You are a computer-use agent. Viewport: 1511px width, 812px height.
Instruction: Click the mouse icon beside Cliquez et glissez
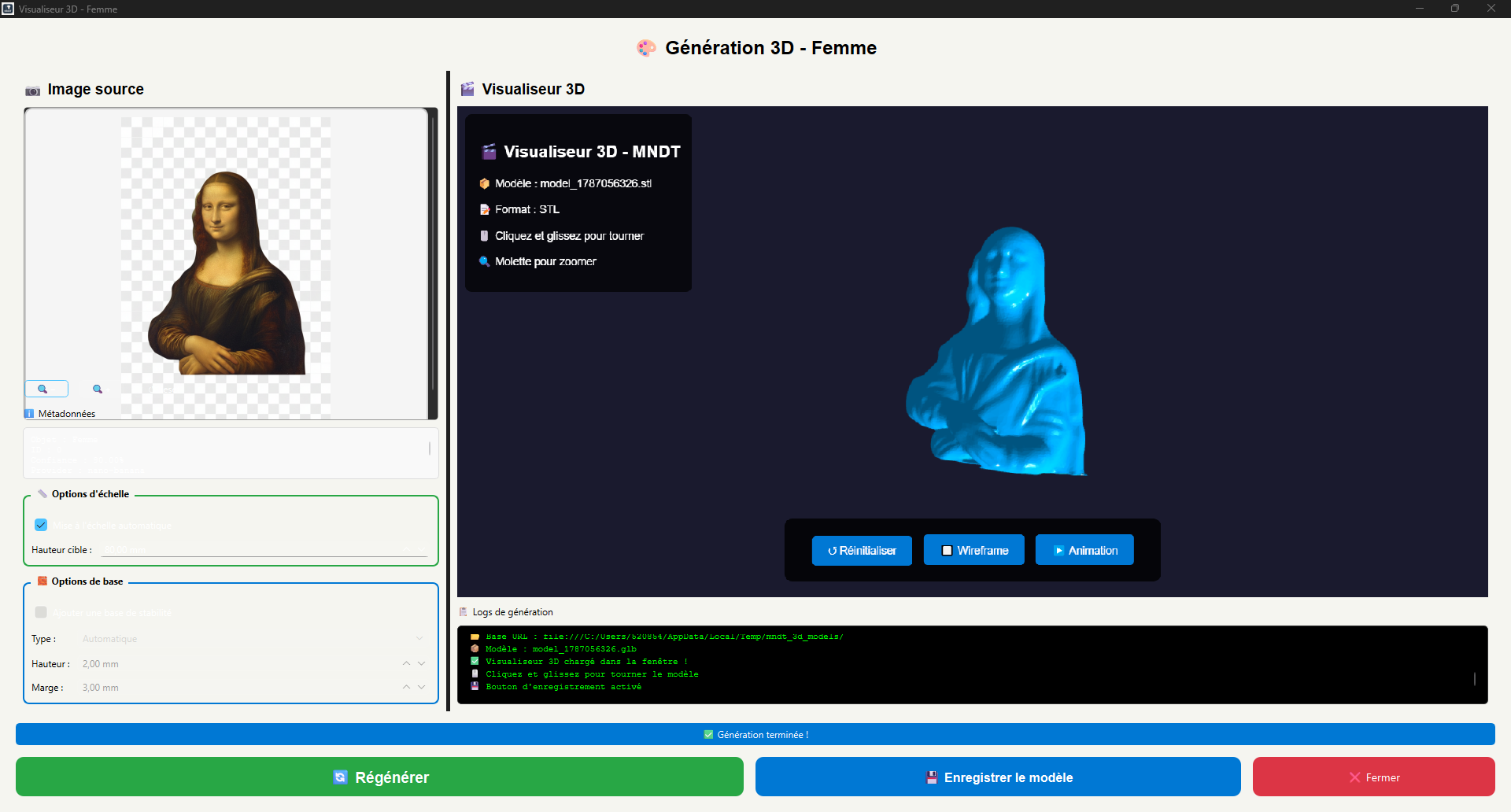click(484, 235)
